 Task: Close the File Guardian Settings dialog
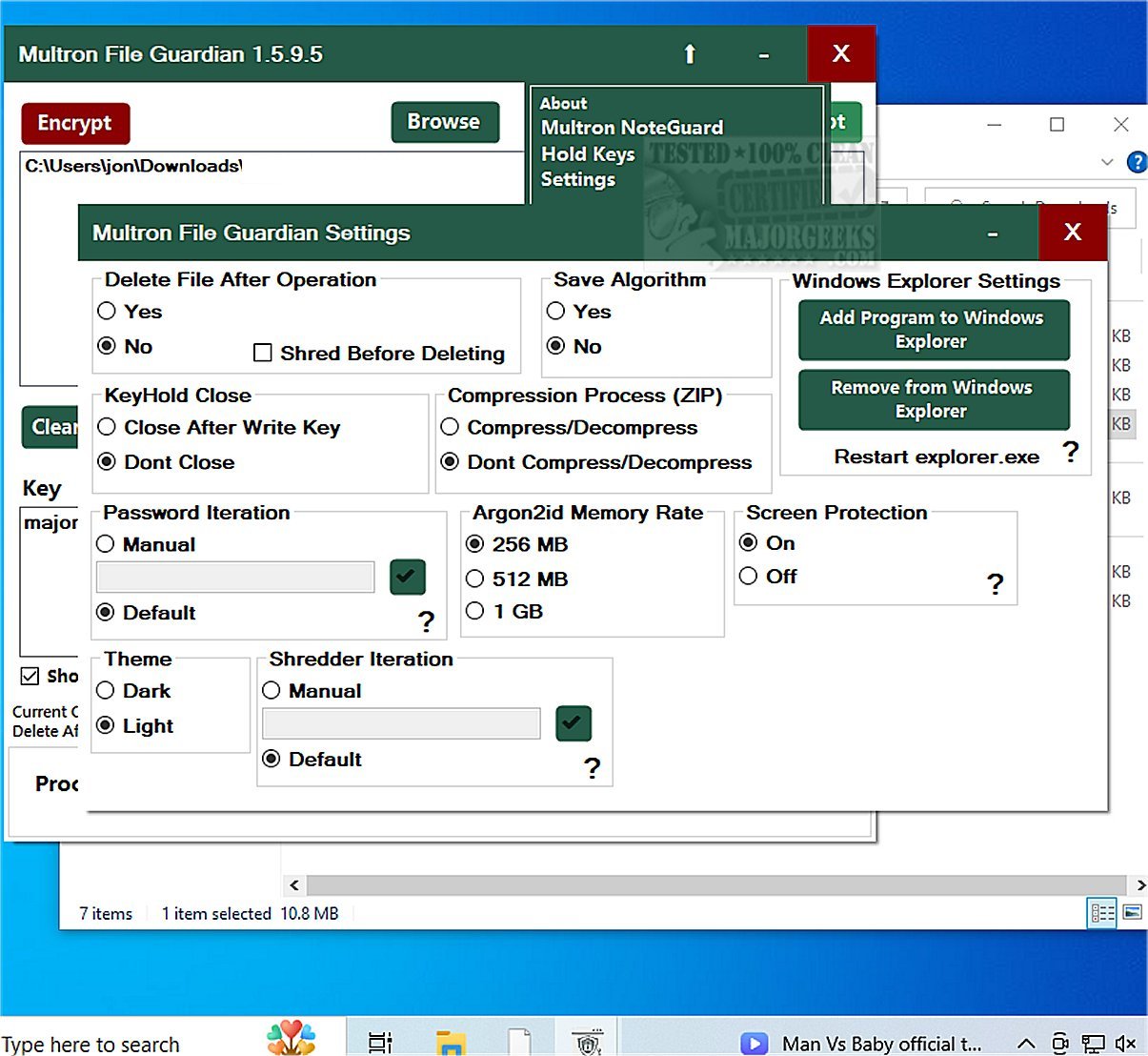point(1073,233)
